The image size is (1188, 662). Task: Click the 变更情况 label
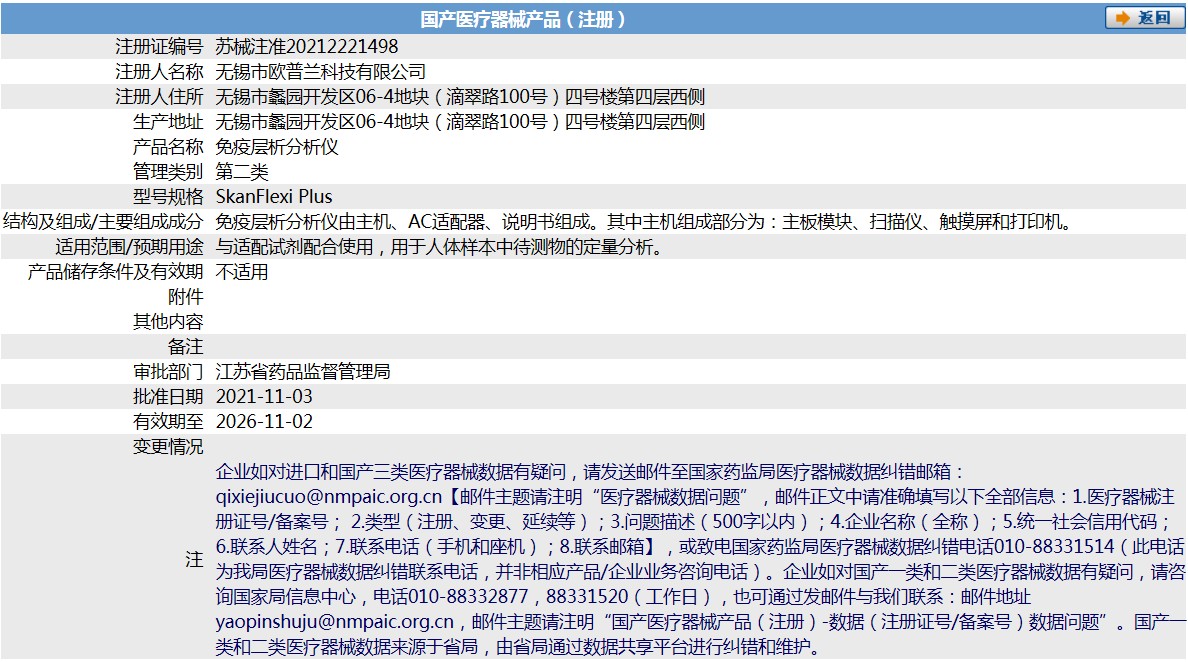point(168,447)
